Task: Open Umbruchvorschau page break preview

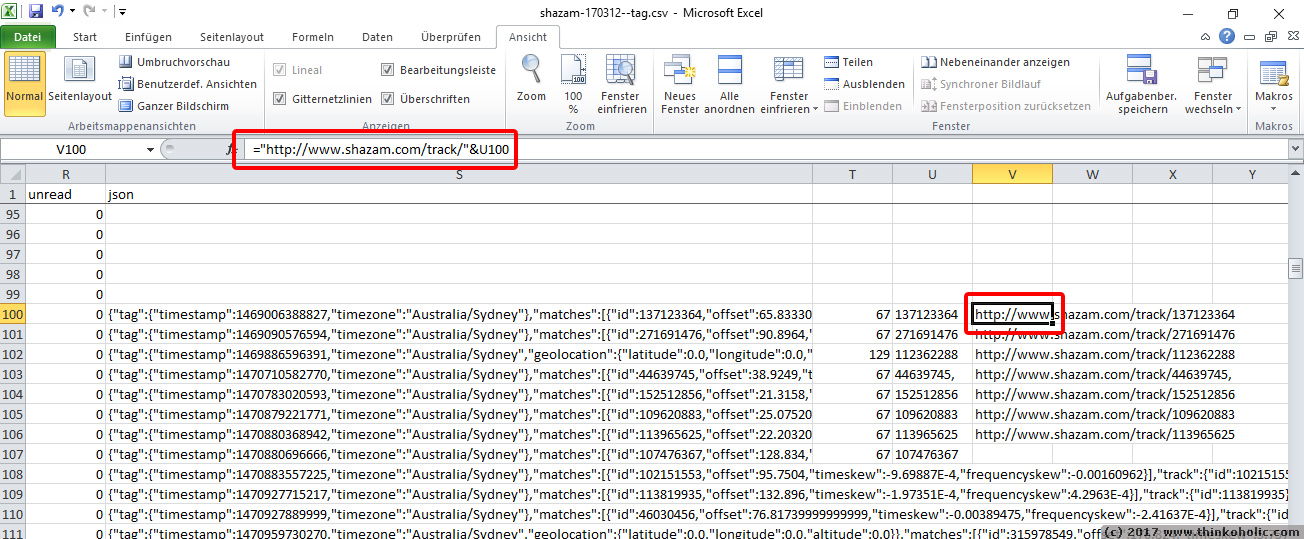Action: [x=174, y=62]
